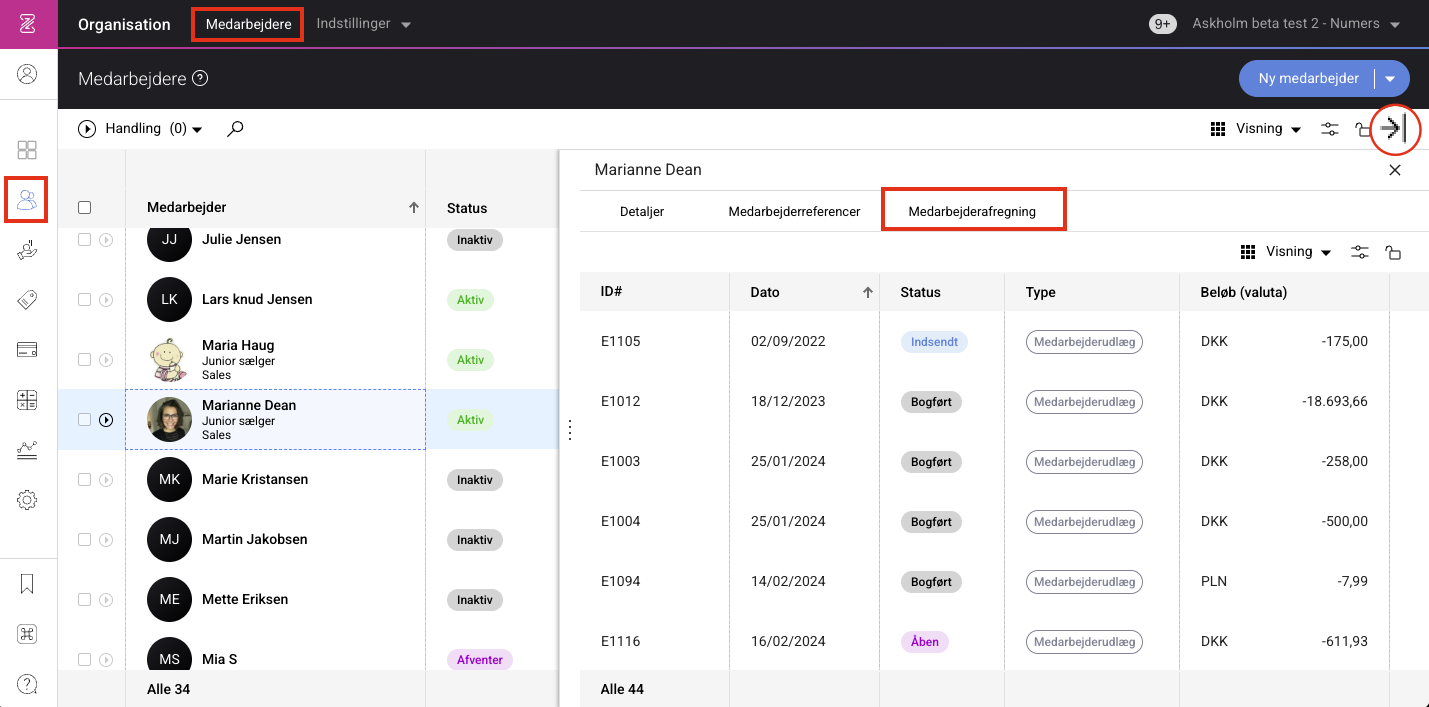Open the 9+ notifications badge
This screenshot has height=707, width=1429.
coord(1163,24)
